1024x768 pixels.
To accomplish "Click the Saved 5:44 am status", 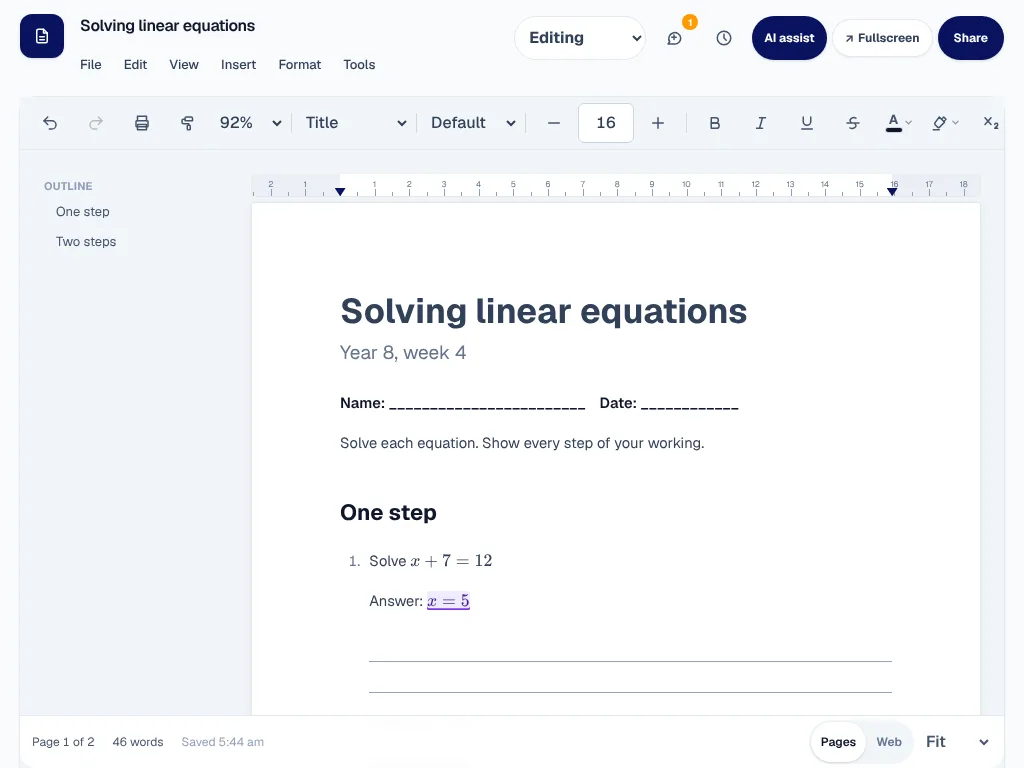I will 223,742.
